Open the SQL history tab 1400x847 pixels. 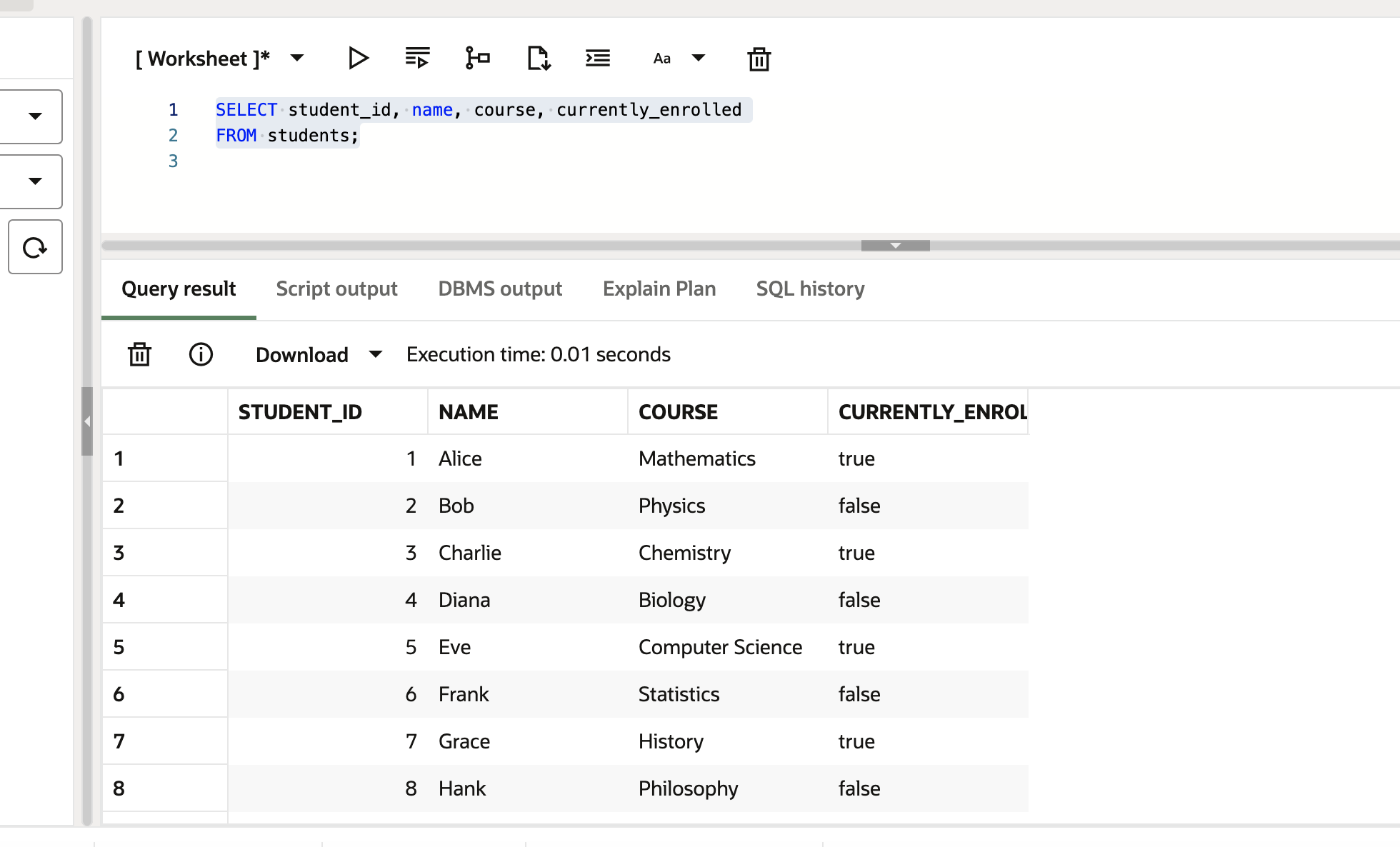[x=810, y=289]
